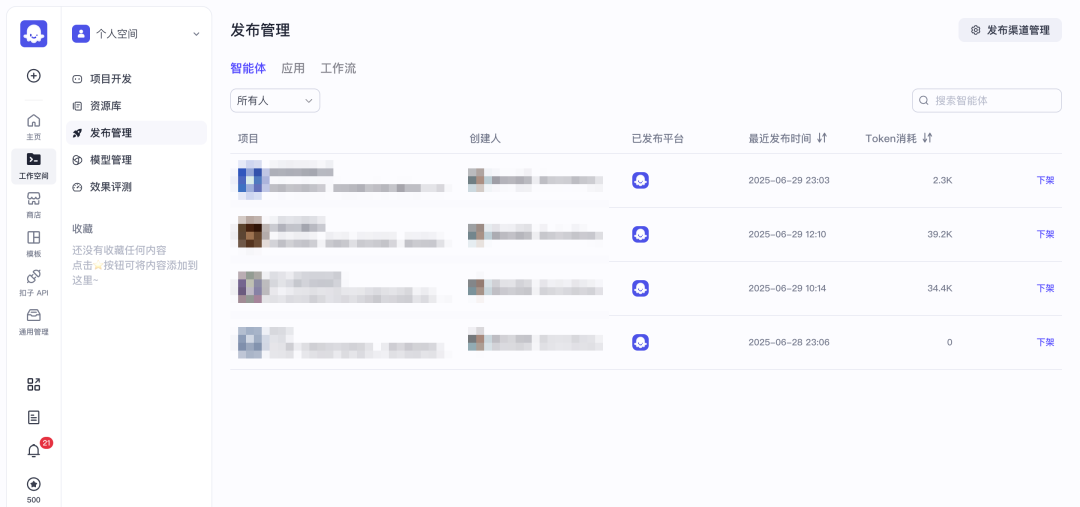
Task: Click the 个人空间 avatar icon
Action: point(81,34)
